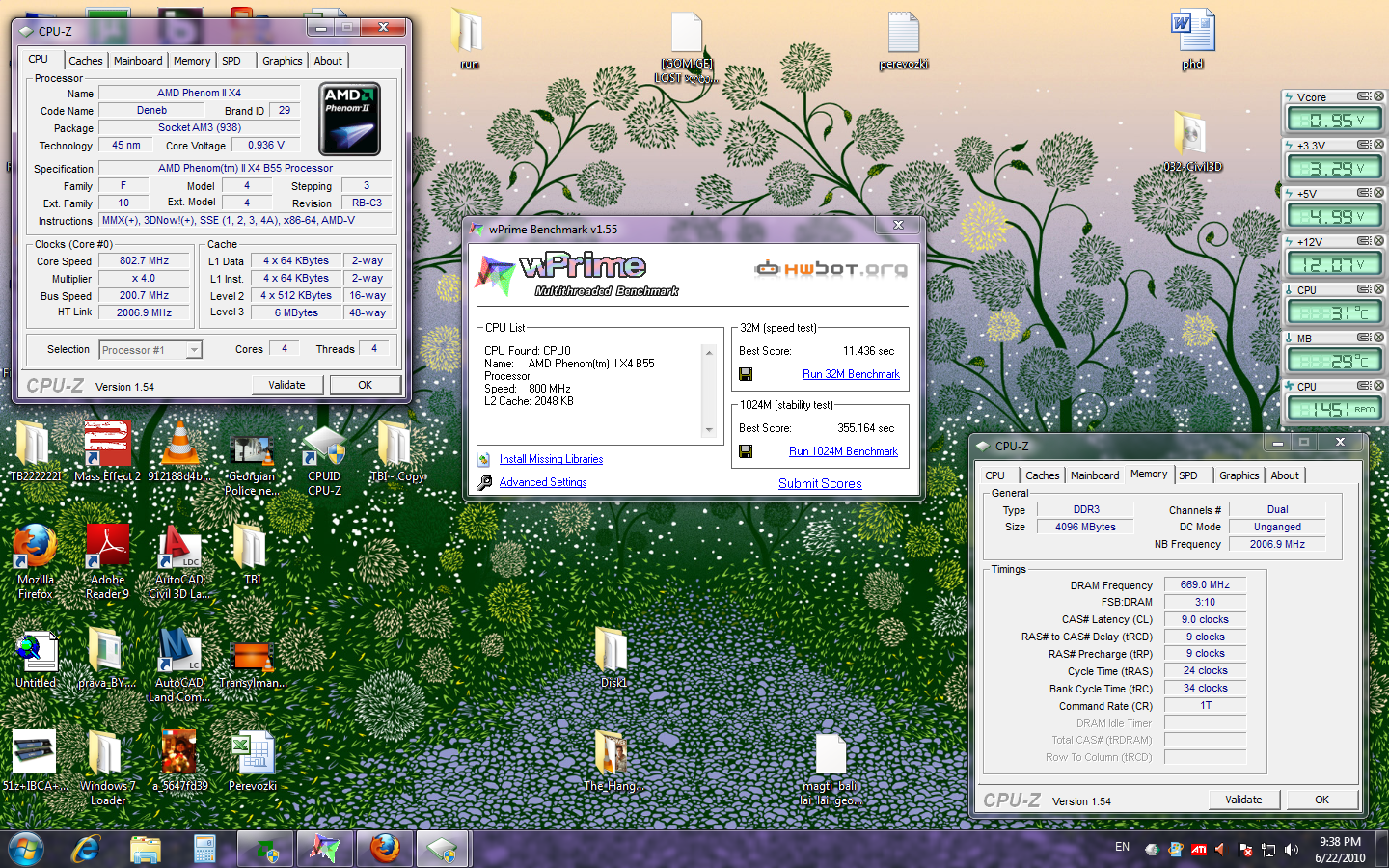The width and height of the screenshot is (1389, 868).
Task: Open Calculator from the taskbar
Action: [204, 849]
